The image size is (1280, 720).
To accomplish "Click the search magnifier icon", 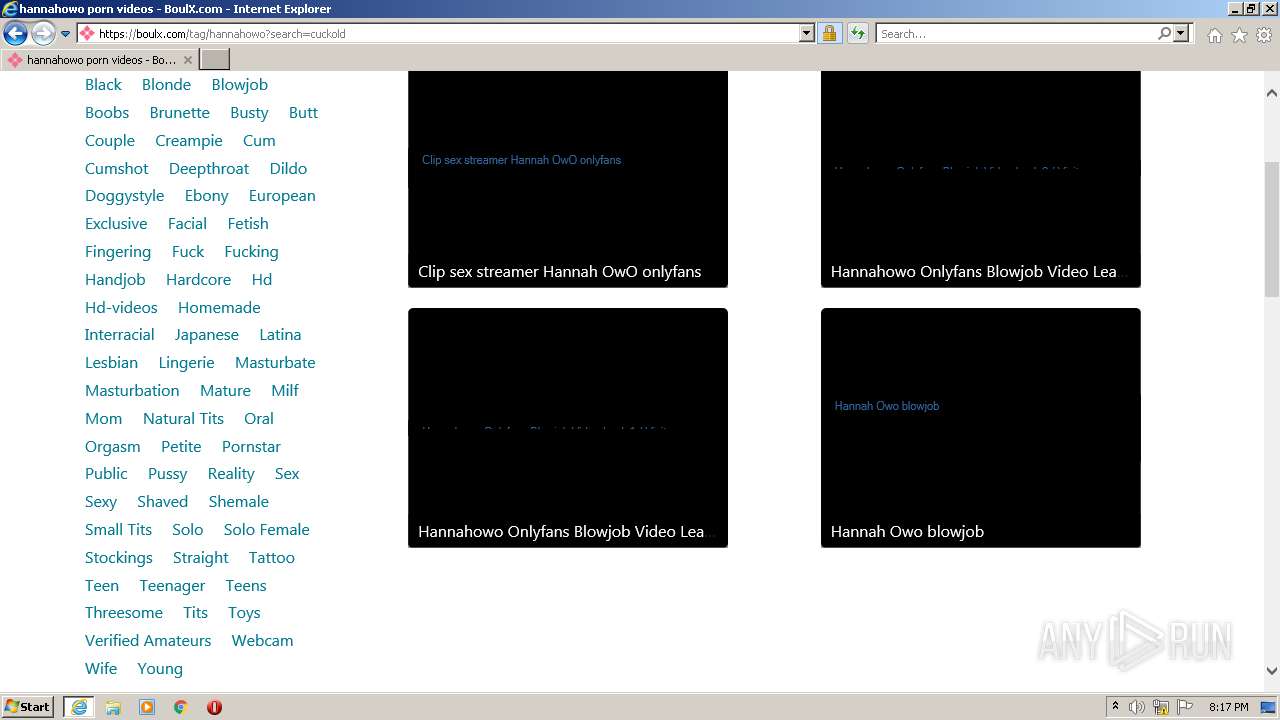I will tap(1164, 33).
